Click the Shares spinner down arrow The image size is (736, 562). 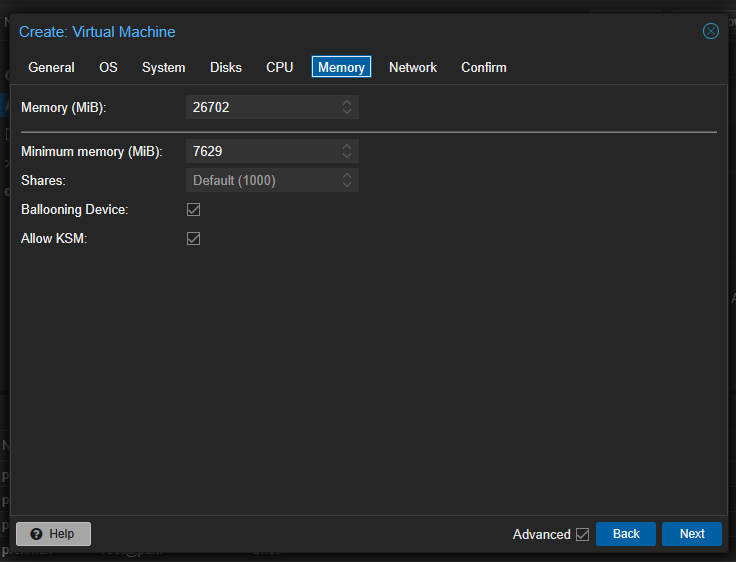click(x=347, y=185)
